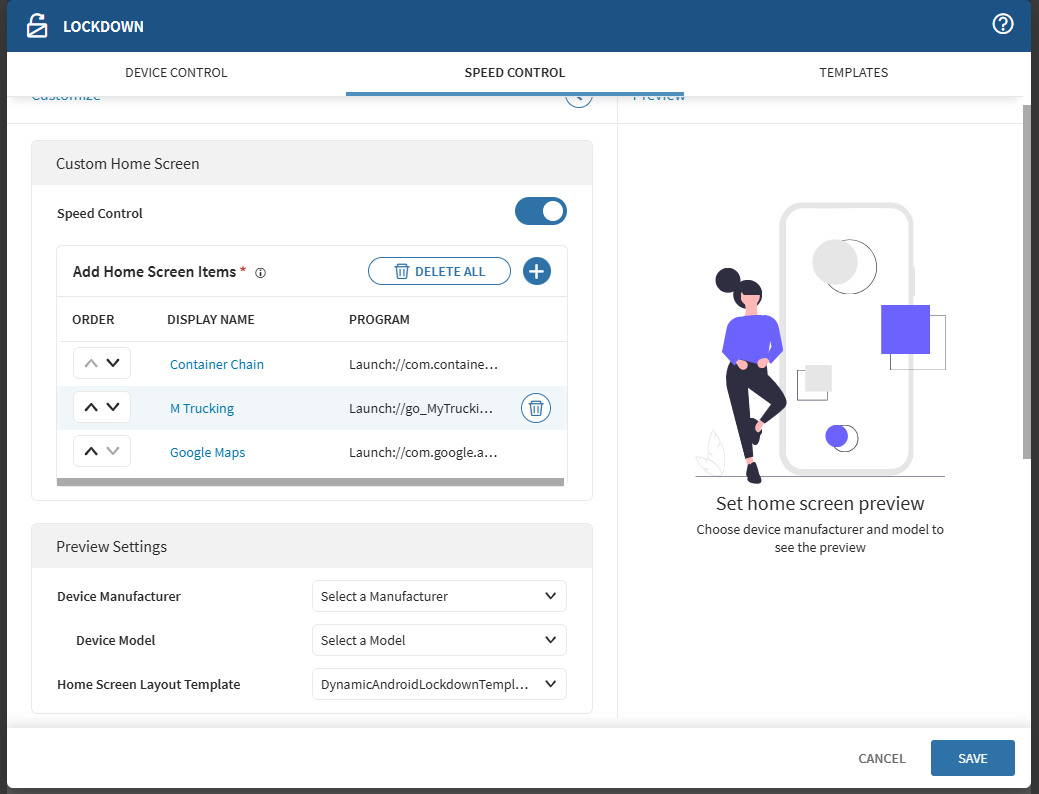
Task: Expand the Device Manufacturer dropdown
Action: [439, 596]
